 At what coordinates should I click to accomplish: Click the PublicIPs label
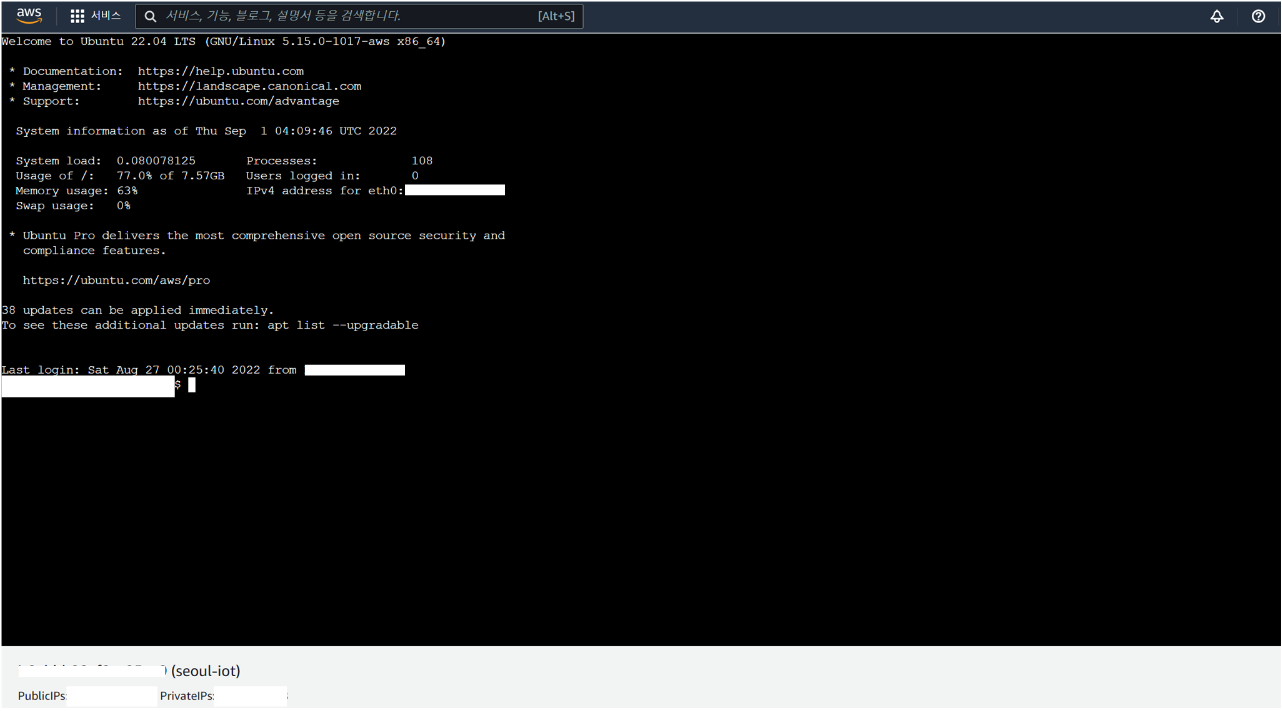click(42, 696)
